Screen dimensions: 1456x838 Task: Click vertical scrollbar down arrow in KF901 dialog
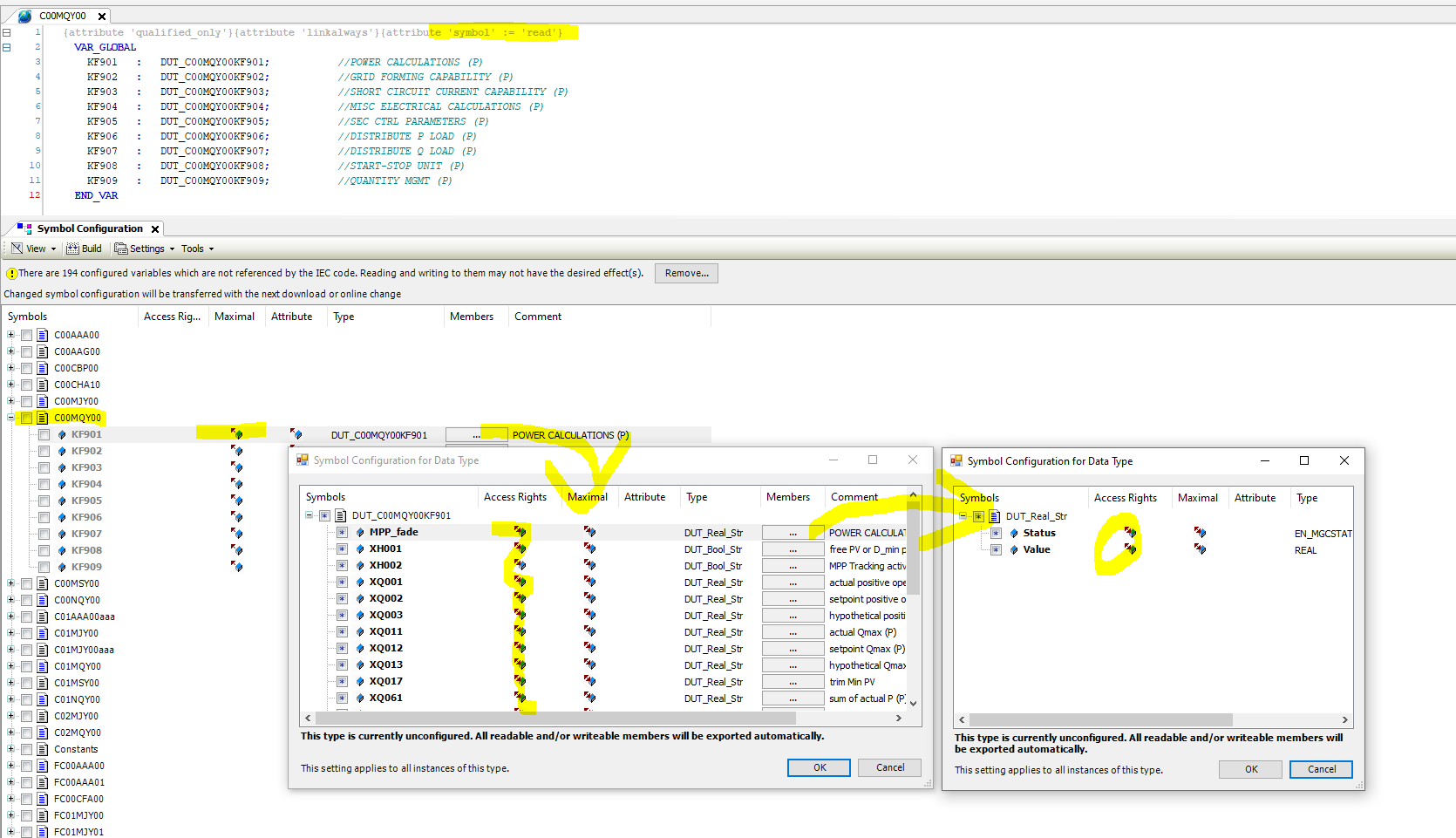(x=914, y=703)
